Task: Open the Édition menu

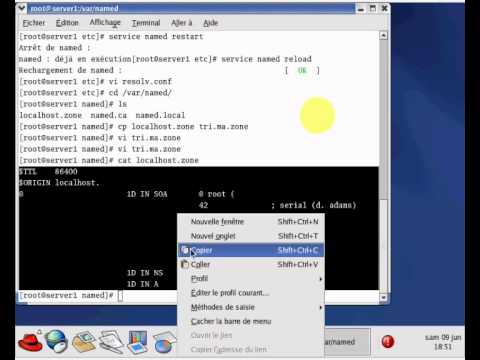Action: 67,23
